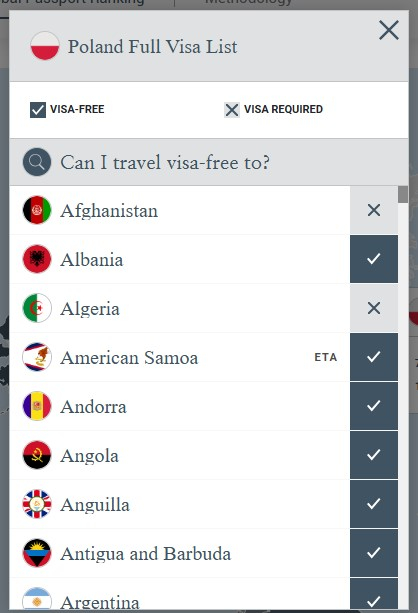Click Afghanistan's visa required X mark

(374, 210)
